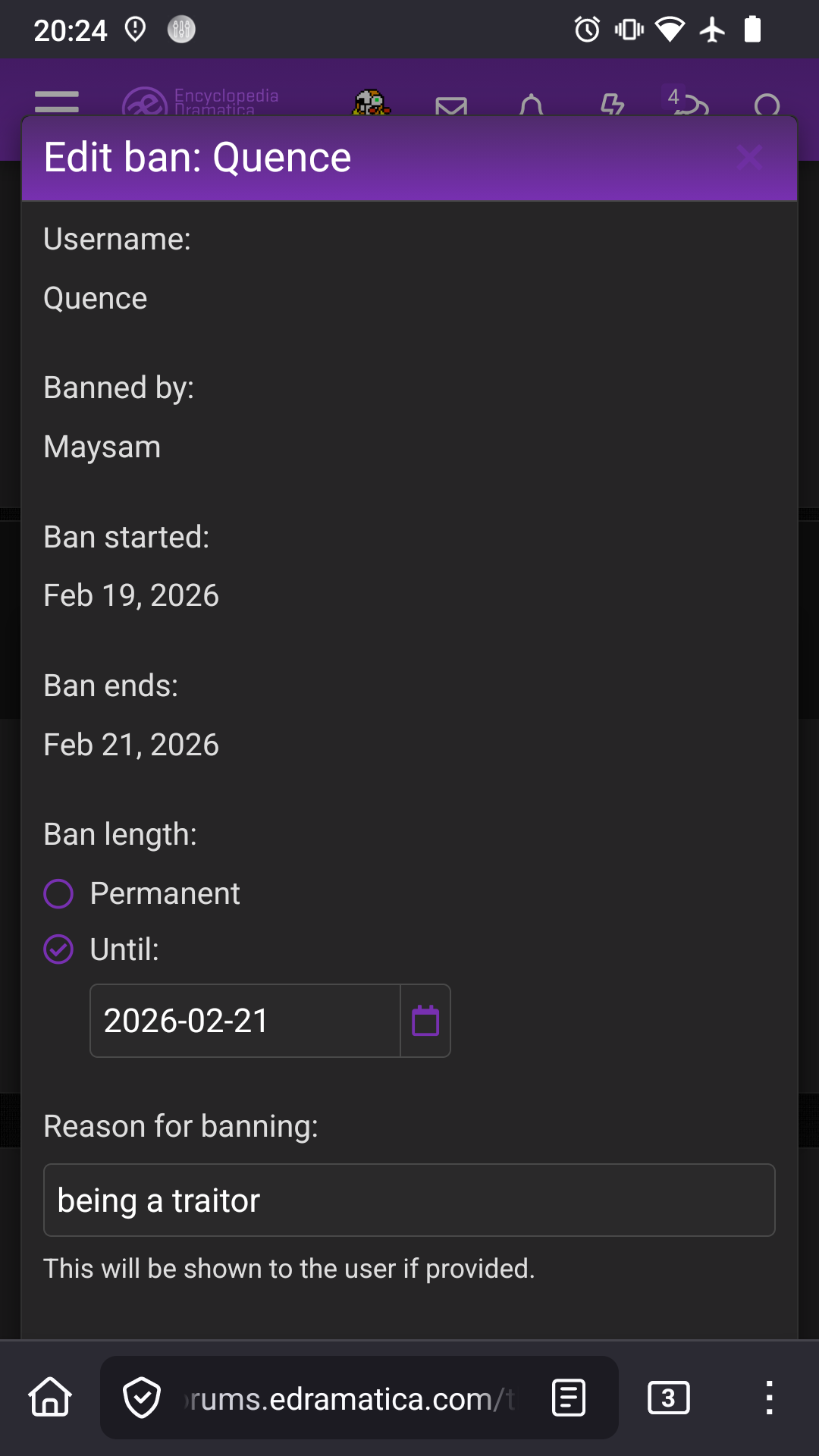
Task: Open the envelope conversations icon
Action: [x=451, y=105]
